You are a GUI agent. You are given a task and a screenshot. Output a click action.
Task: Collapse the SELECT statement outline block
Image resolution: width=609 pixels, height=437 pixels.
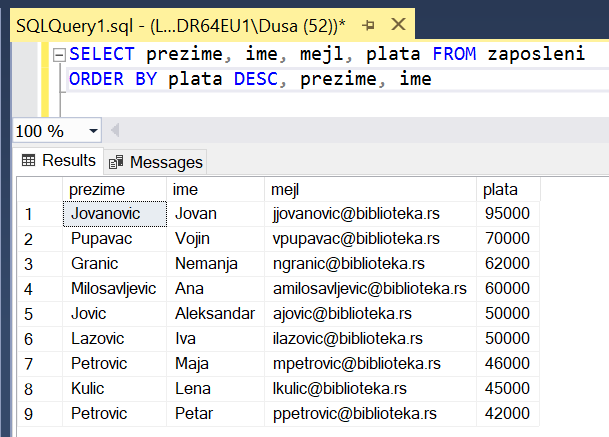[x=59, y=55]
